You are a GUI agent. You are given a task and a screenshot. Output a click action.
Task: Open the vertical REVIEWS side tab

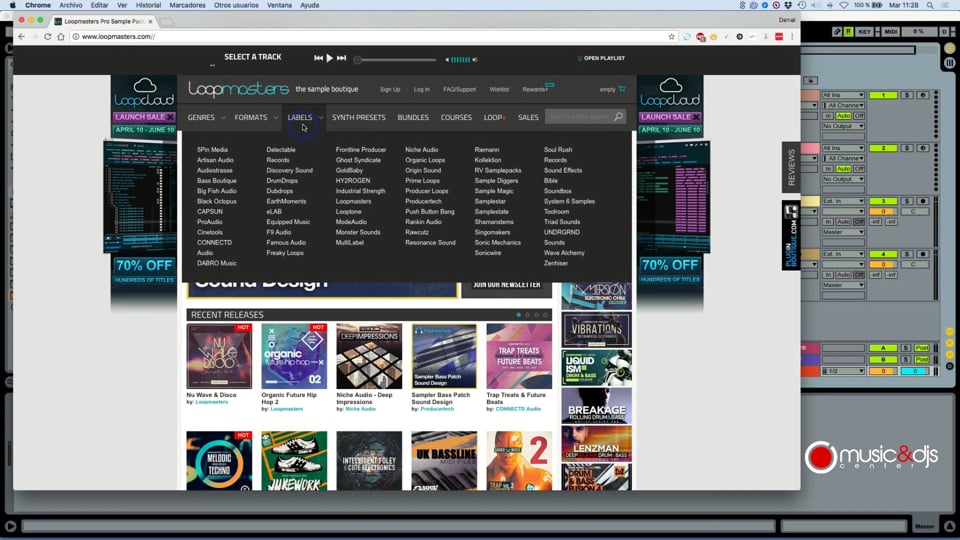tap(791, 167)
